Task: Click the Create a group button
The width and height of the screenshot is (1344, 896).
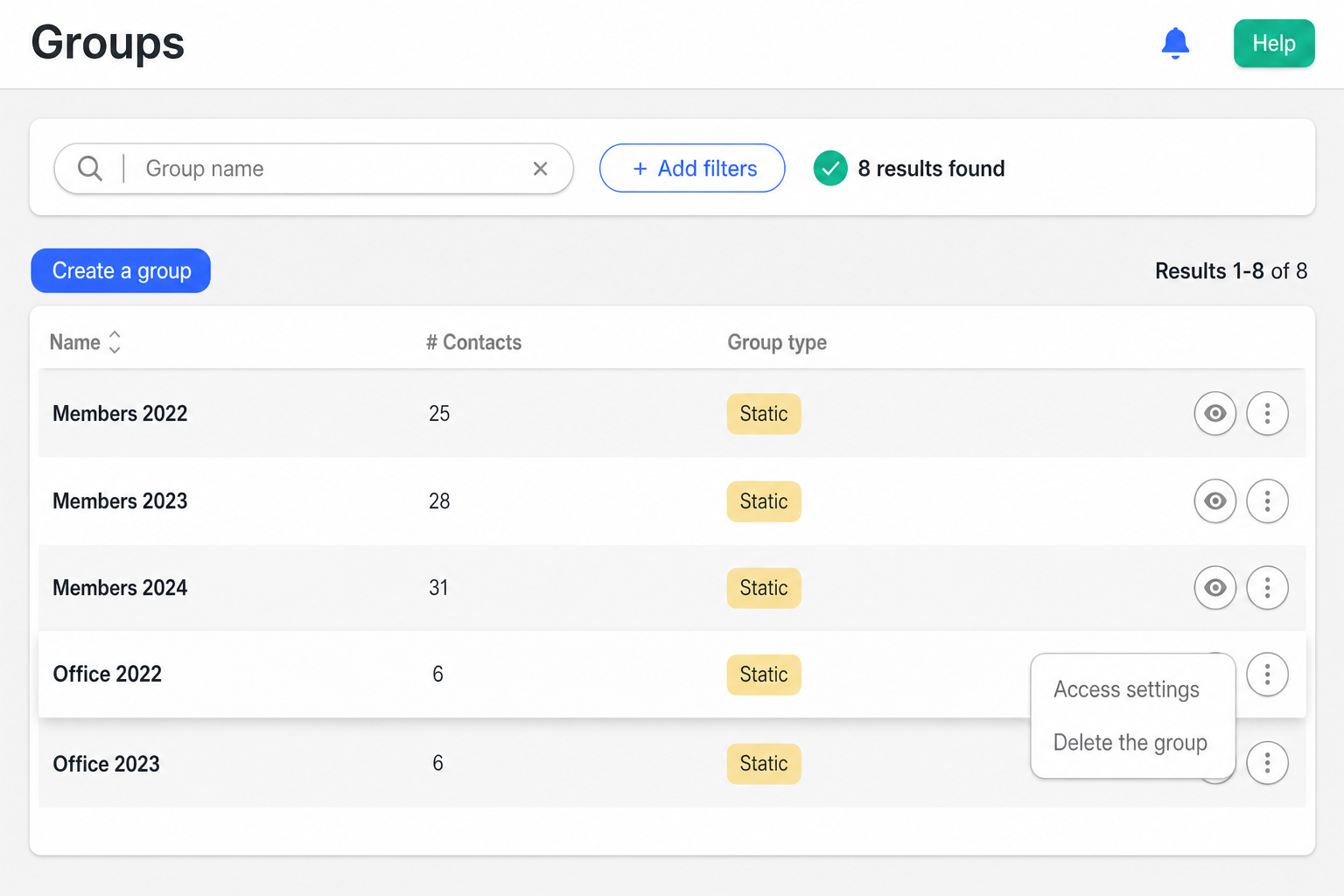Action: pos(121,270)
